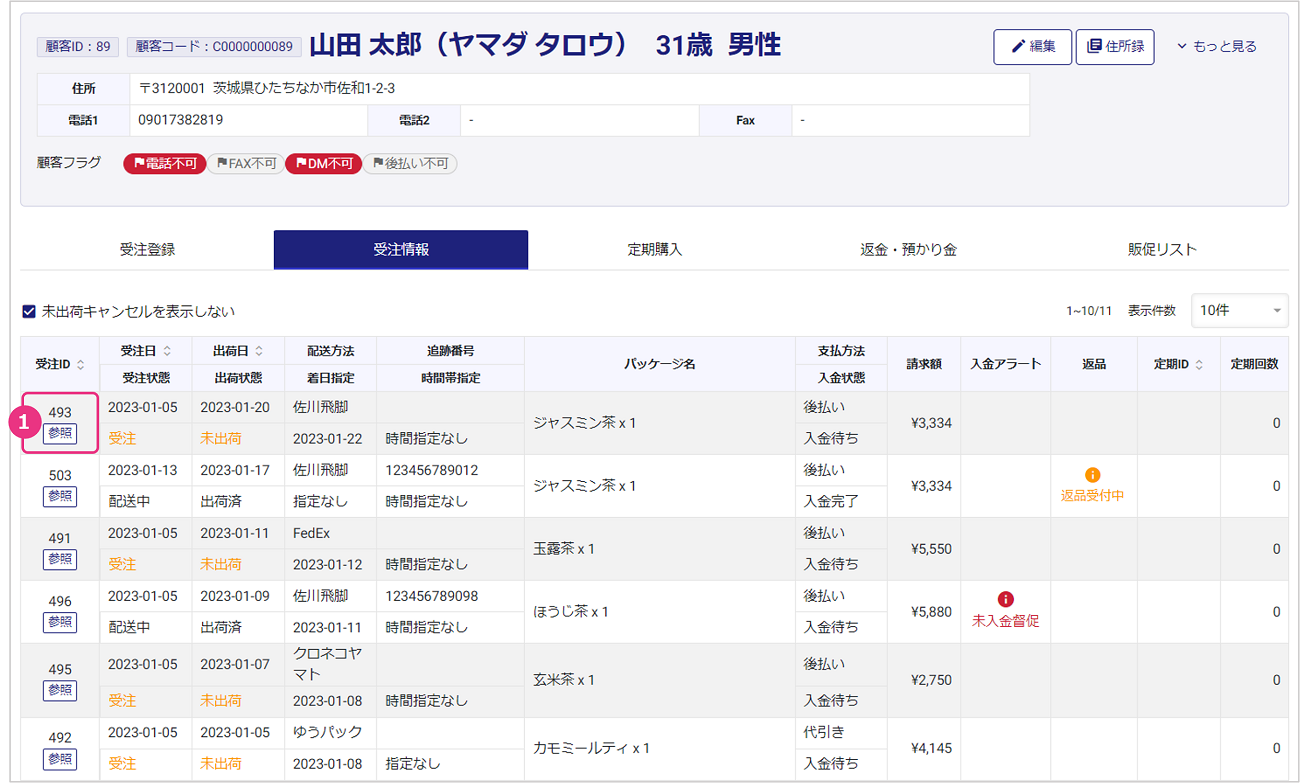Image resolution: width=1300 pixels, height=783 pixels.
Task: Open the 住所録 address book
Action: 1114,47
